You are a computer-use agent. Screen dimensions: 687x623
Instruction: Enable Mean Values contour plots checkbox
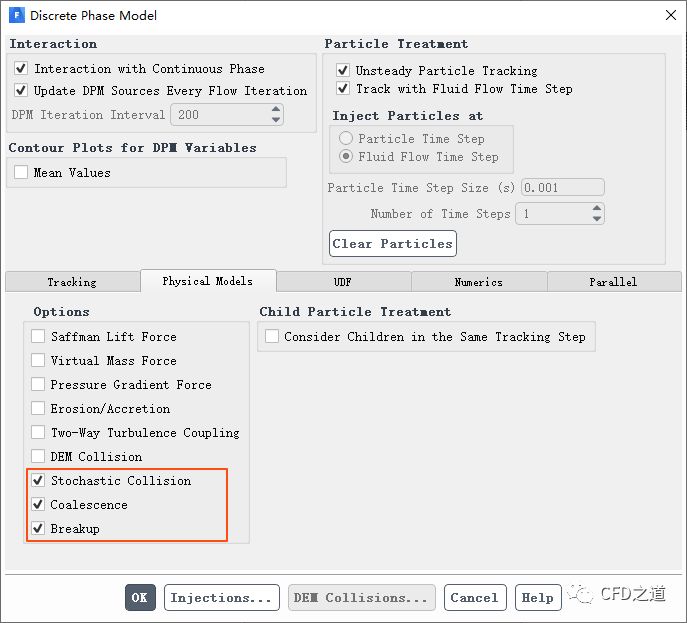22,173
